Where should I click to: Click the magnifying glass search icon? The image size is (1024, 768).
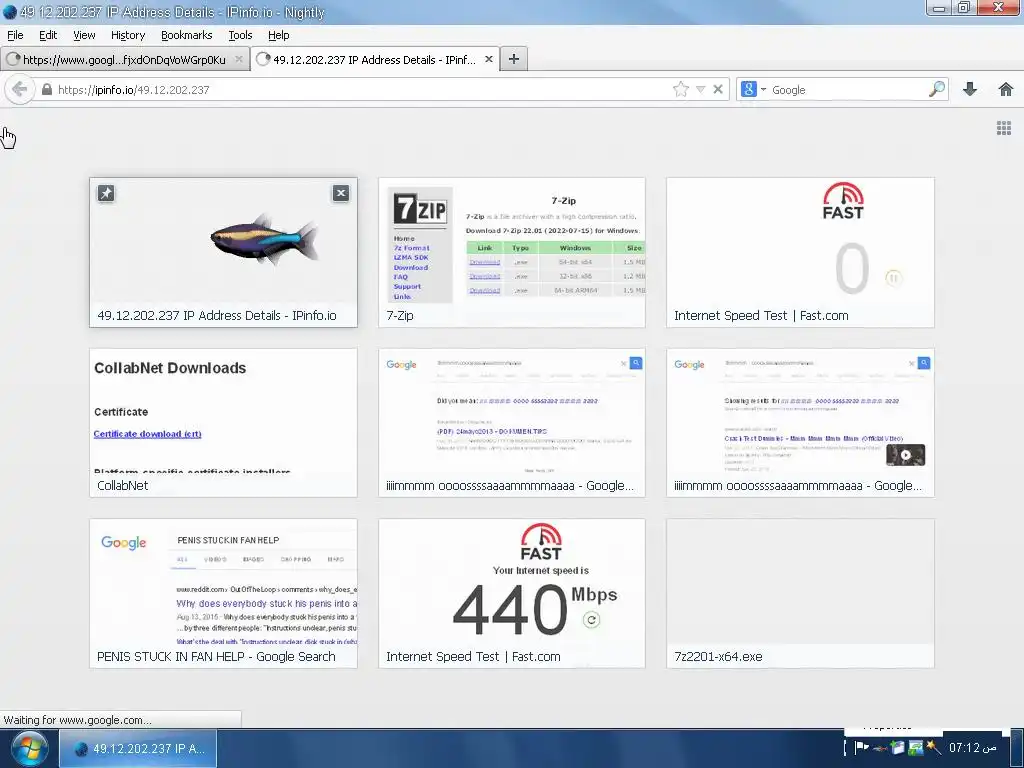point(937,89)
